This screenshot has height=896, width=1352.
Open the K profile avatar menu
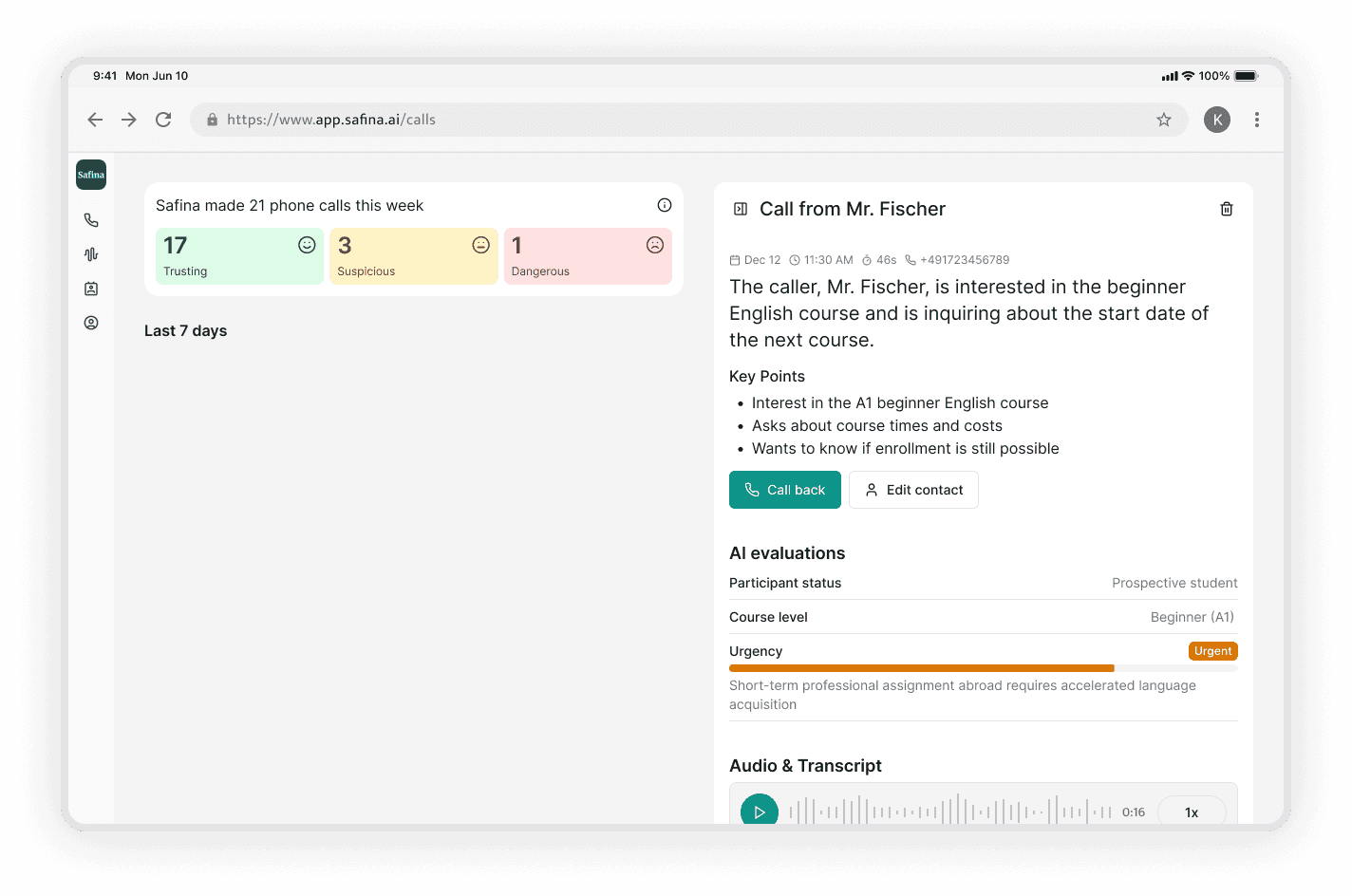[x=1217, y=120]
